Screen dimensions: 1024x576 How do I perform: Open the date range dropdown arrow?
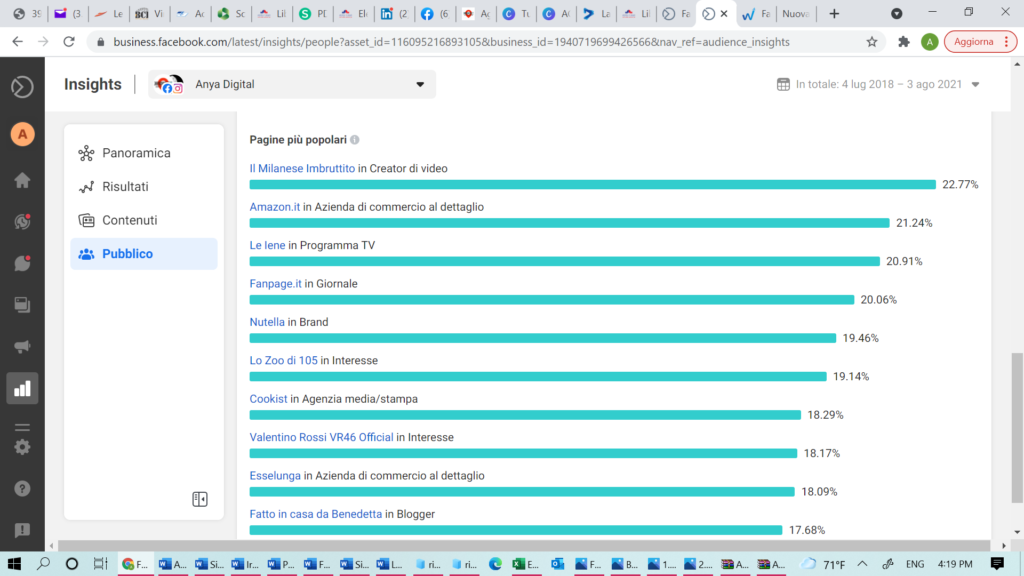[x=976, y=85]
